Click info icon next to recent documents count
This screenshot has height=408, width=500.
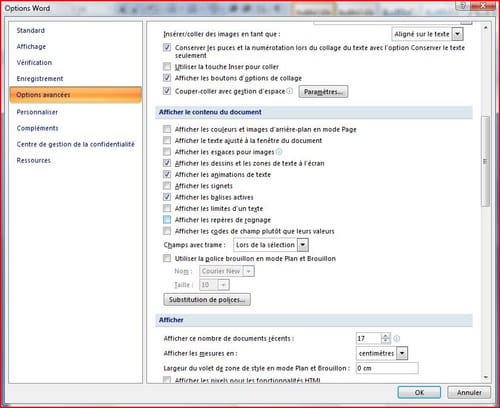pos(397,339)
